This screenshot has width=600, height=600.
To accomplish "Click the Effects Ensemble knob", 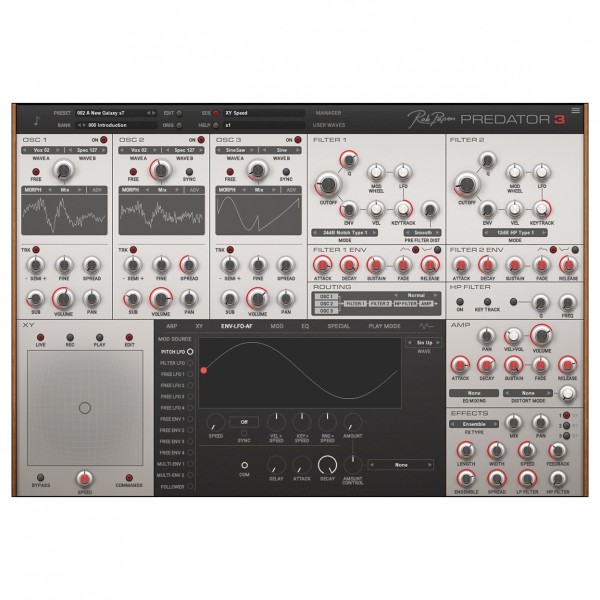I will (466, 479).
